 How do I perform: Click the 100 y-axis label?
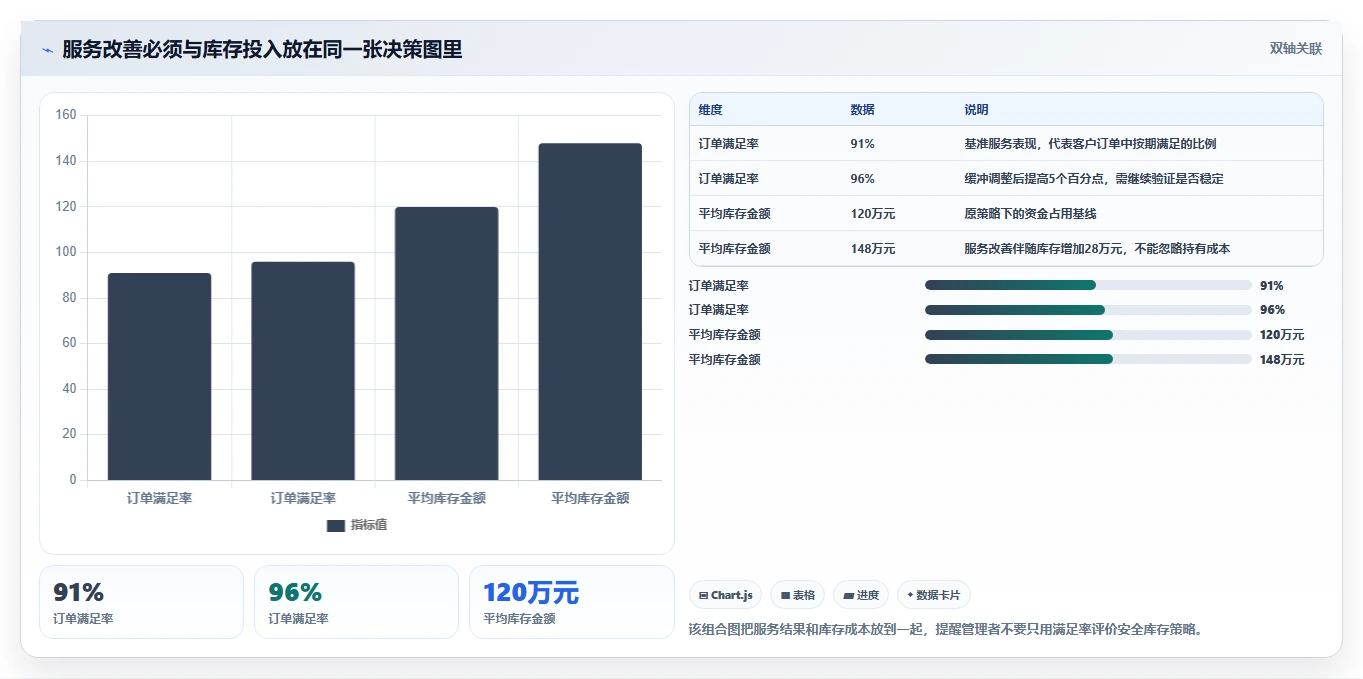(66, 252)
